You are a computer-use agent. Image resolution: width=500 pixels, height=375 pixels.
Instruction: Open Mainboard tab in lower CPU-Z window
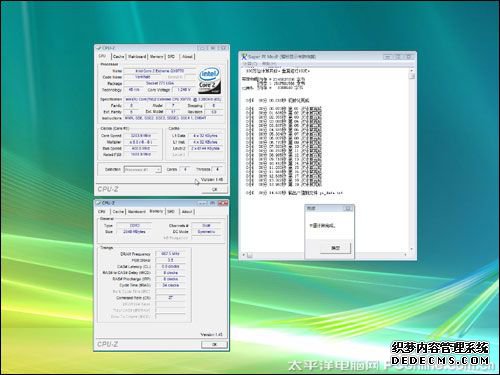coord(137,212)
